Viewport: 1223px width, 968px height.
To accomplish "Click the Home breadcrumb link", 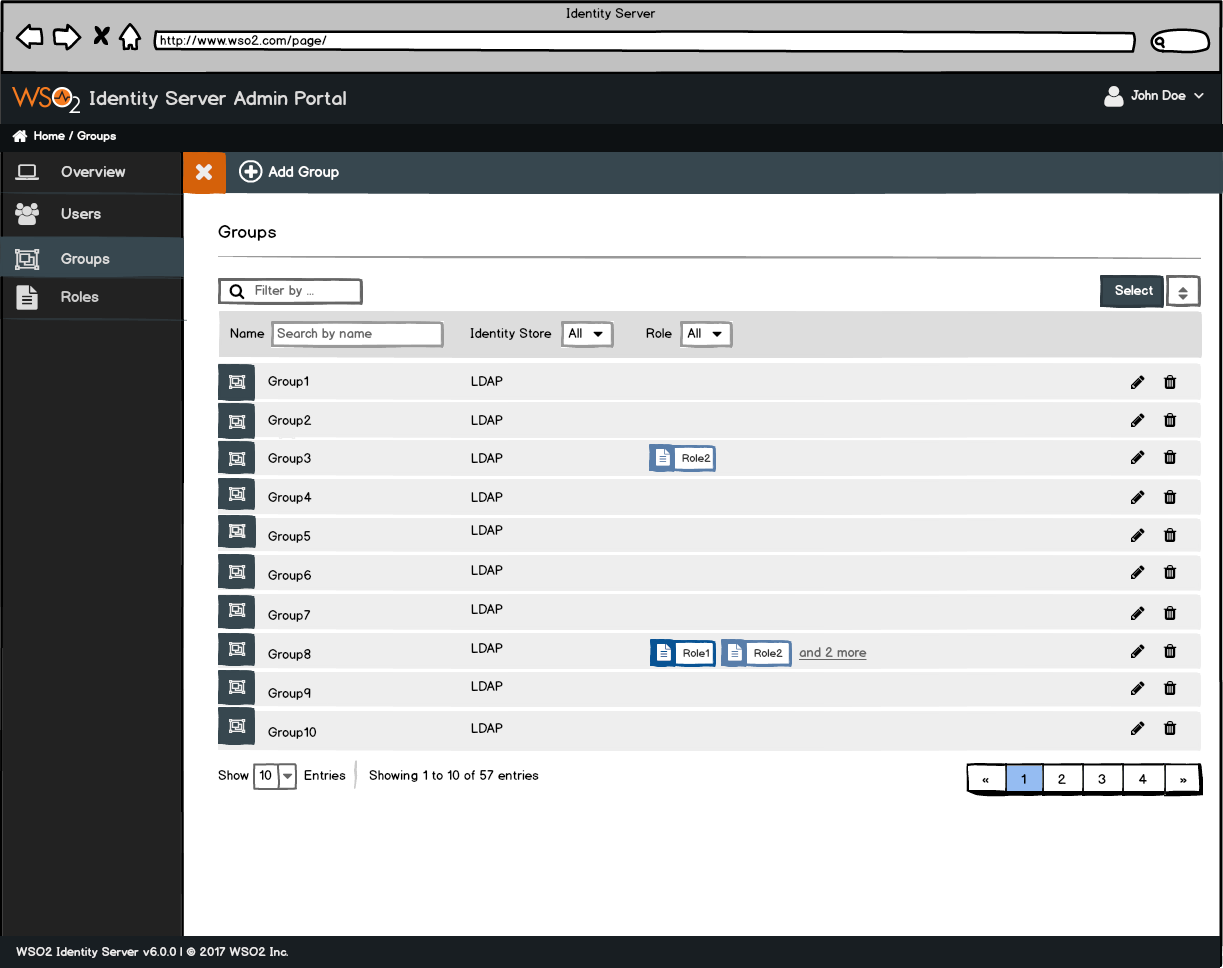I will (39, 136).
